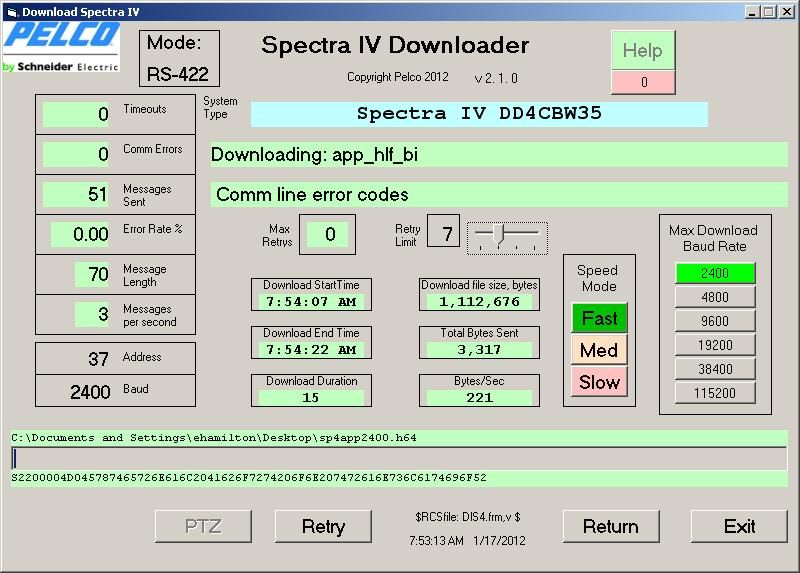Click the Bytes/Sec value 221
Viewport: 800px width, 573px height.
[479, 397]
